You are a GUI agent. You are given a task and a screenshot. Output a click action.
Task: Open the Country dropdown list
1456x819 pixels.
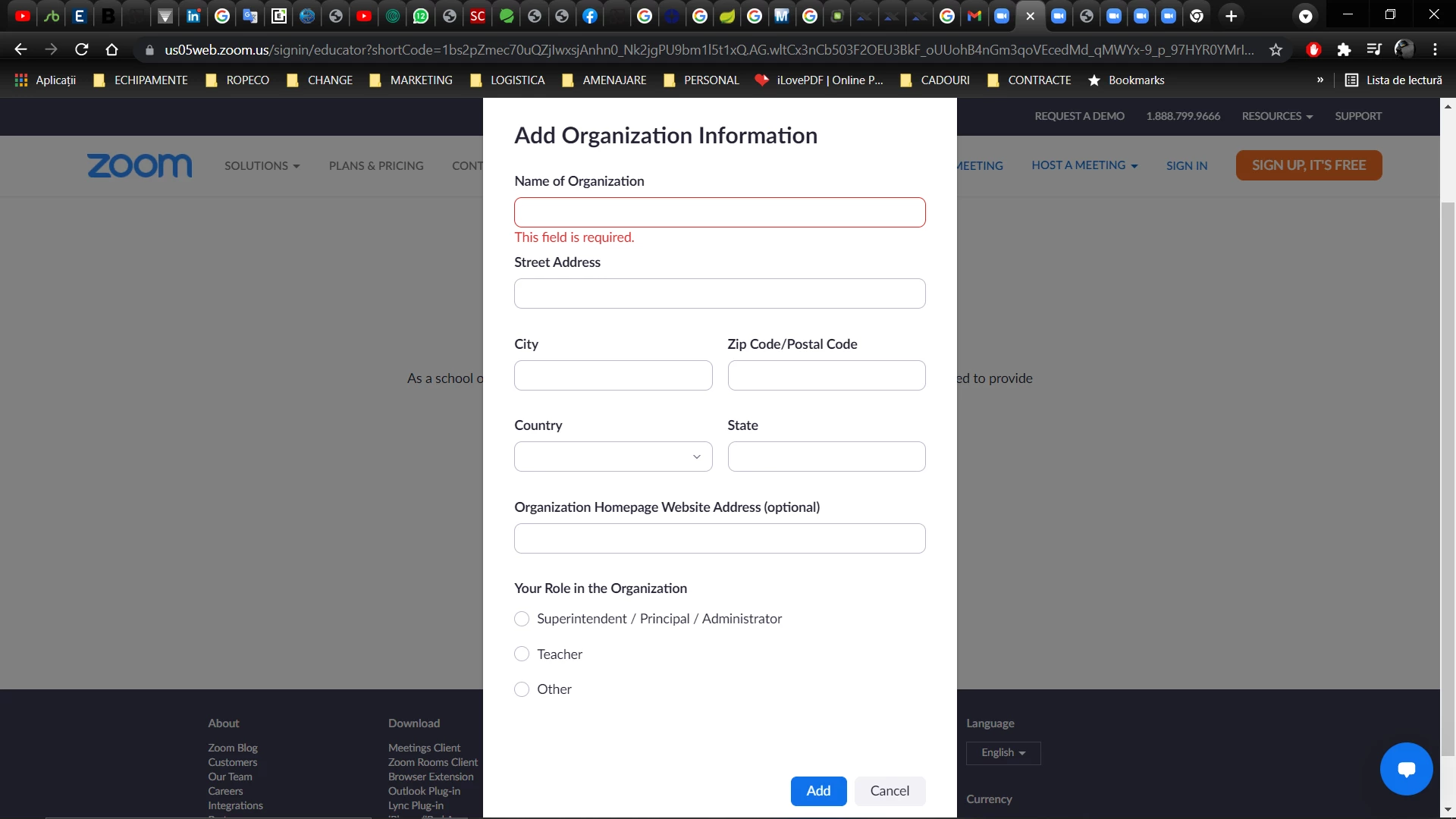tap(613, 457)
